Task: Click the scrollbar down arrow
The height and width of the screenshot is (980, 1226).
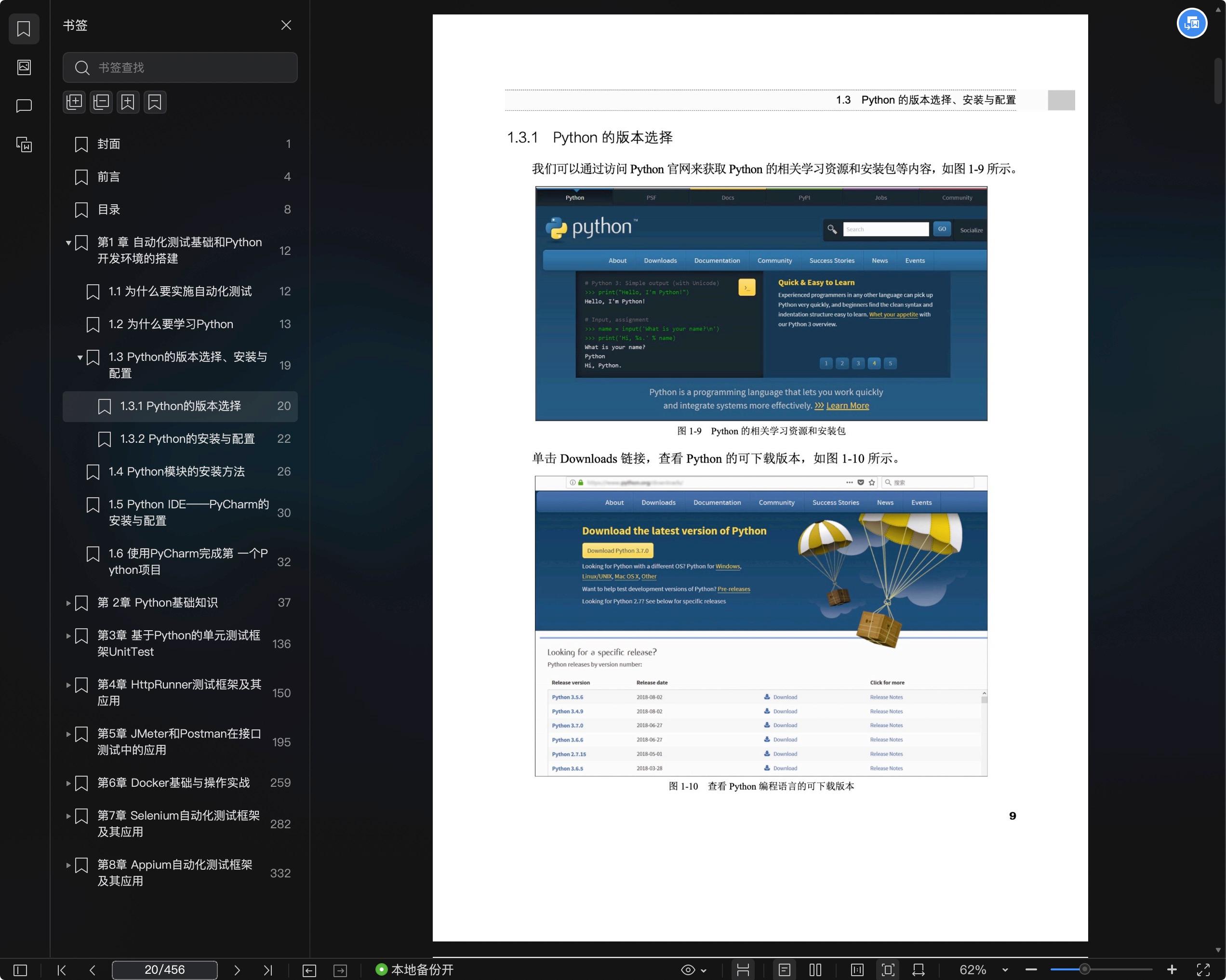Action: (x=1217, y=950)
